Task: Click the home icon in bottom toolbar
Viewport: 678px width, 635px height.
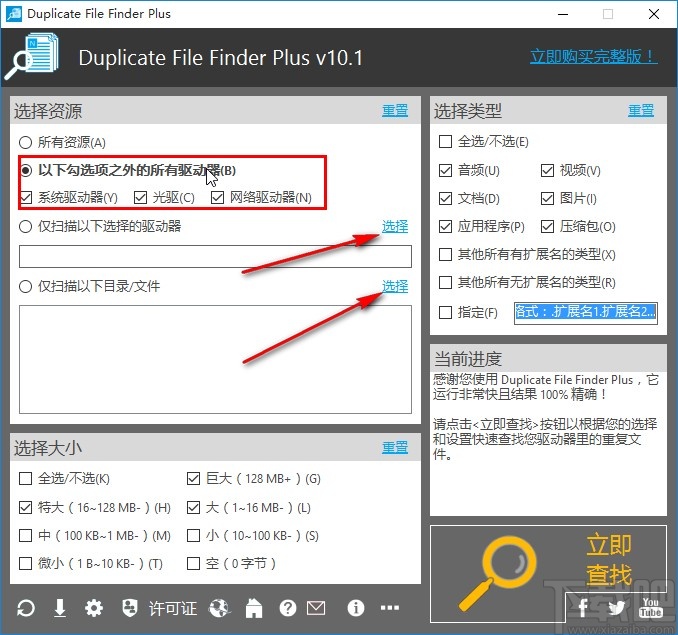Action: [x=254, y=608]
